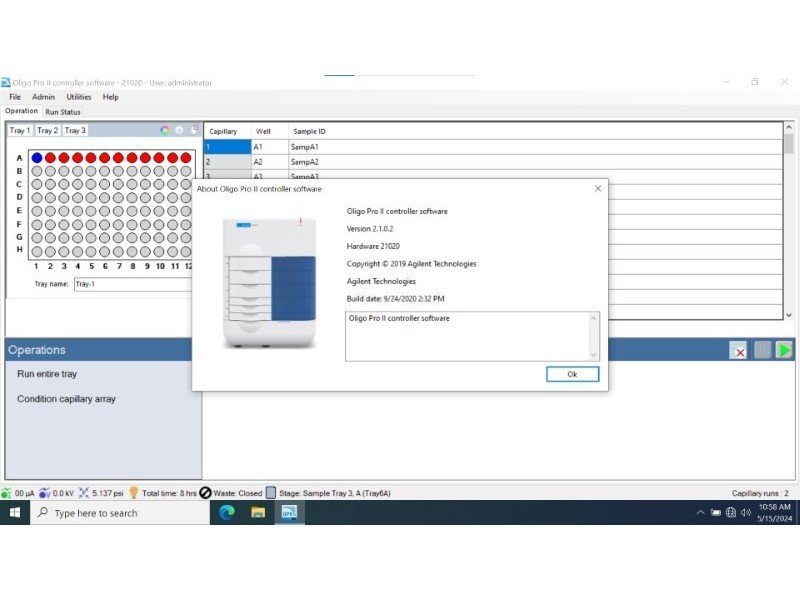Select the red well A6 in the tray
Viewport: 800px width, 600px height.
tap(105, 158)
